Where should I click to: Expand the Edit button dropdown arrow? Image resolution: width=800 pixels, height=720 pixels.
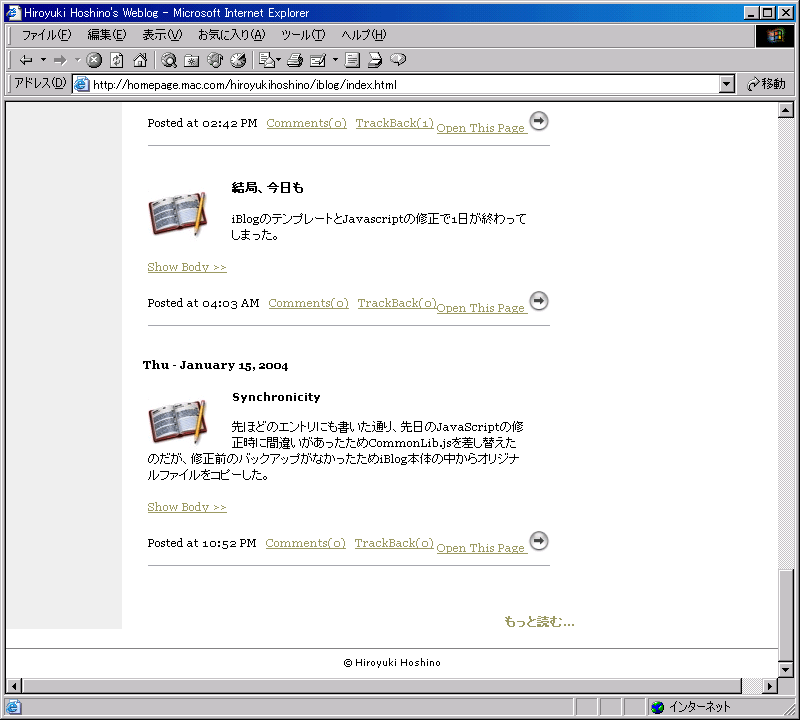[x=335, y=60]
